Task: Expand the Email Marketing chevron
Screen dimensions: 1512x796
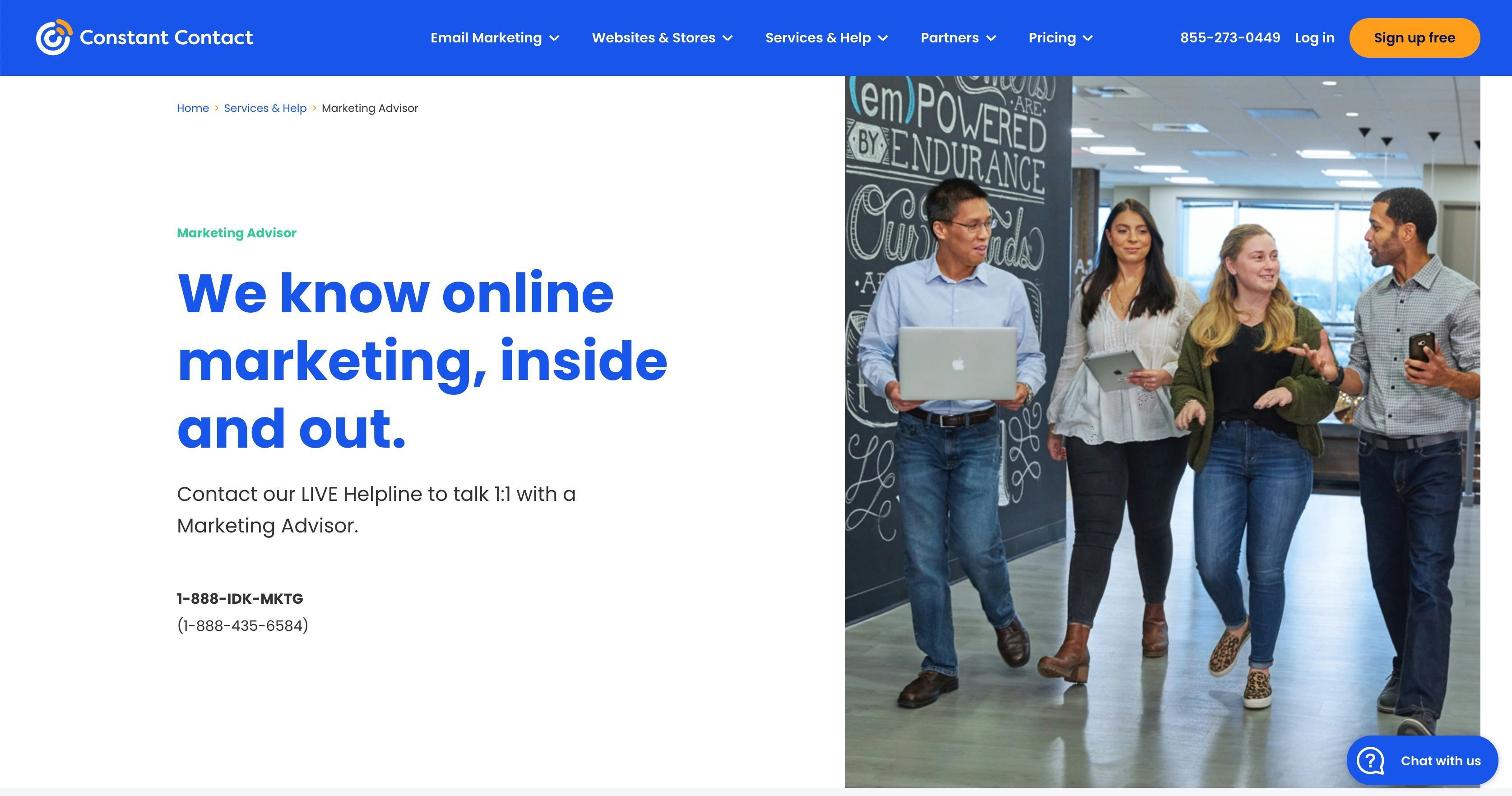Action: [x=554, y=38]
